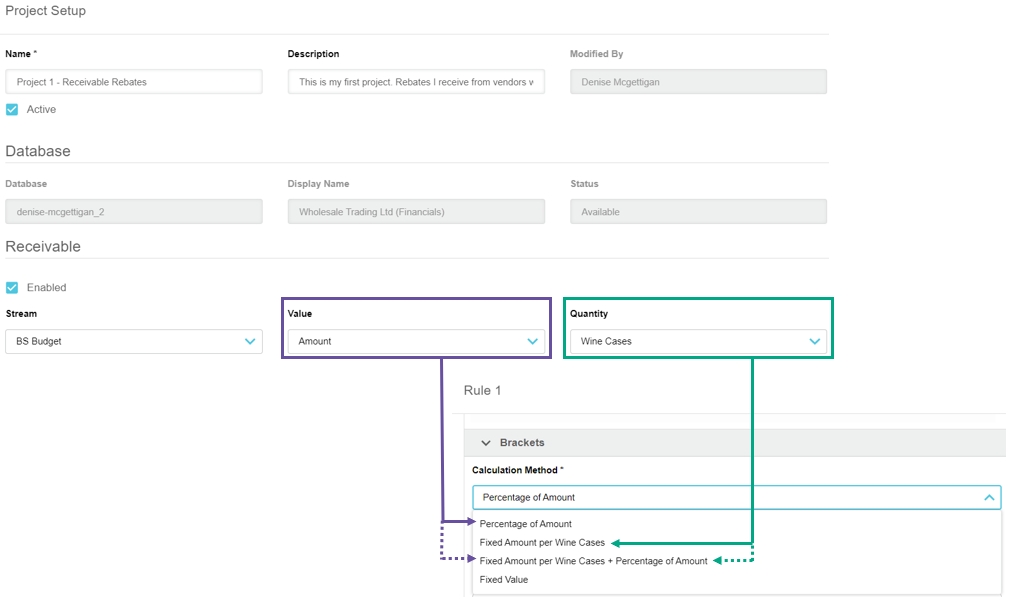The height and width of the screenshot is (605, 1011).
Task: Collapse the Calculation Method dropdown arrow
Action: point(988,497)
